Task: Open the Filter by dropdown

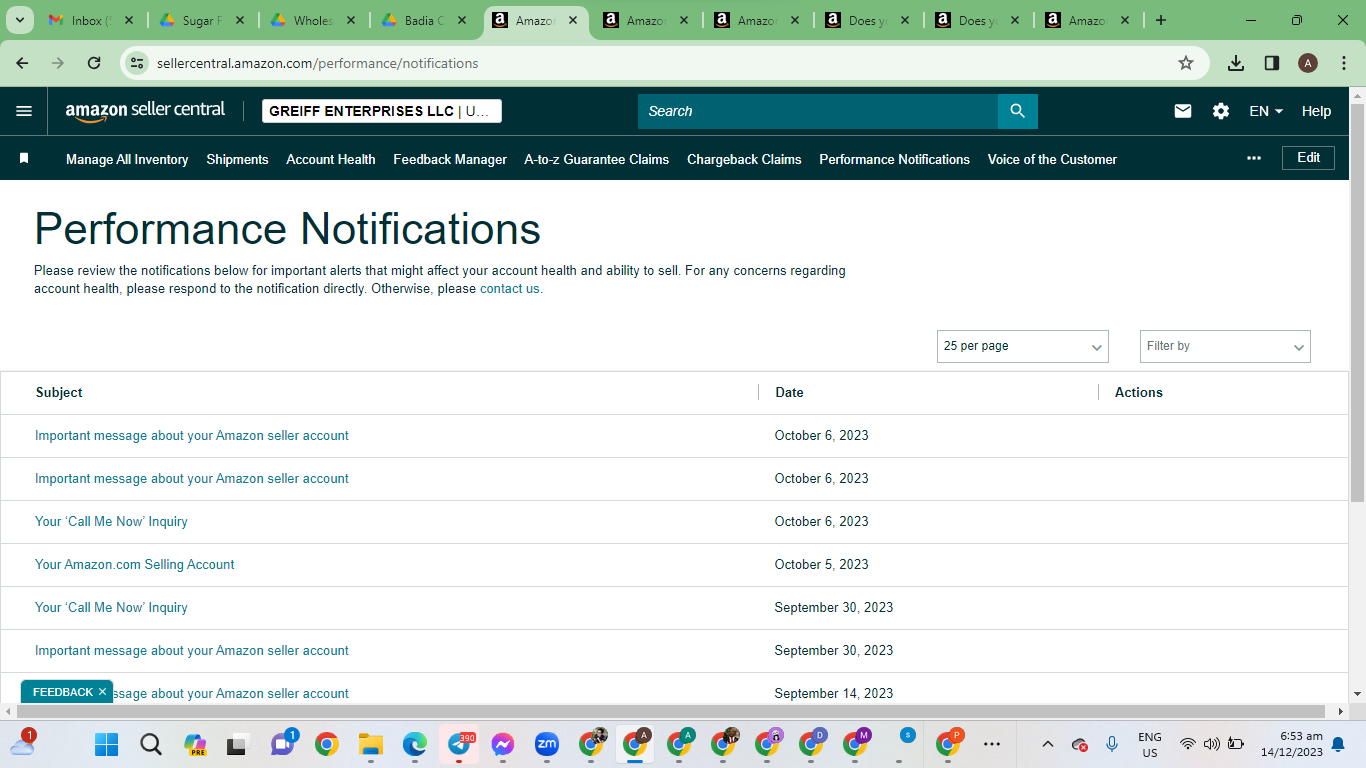Action: pyautogui.click(x=1225, y=346)
